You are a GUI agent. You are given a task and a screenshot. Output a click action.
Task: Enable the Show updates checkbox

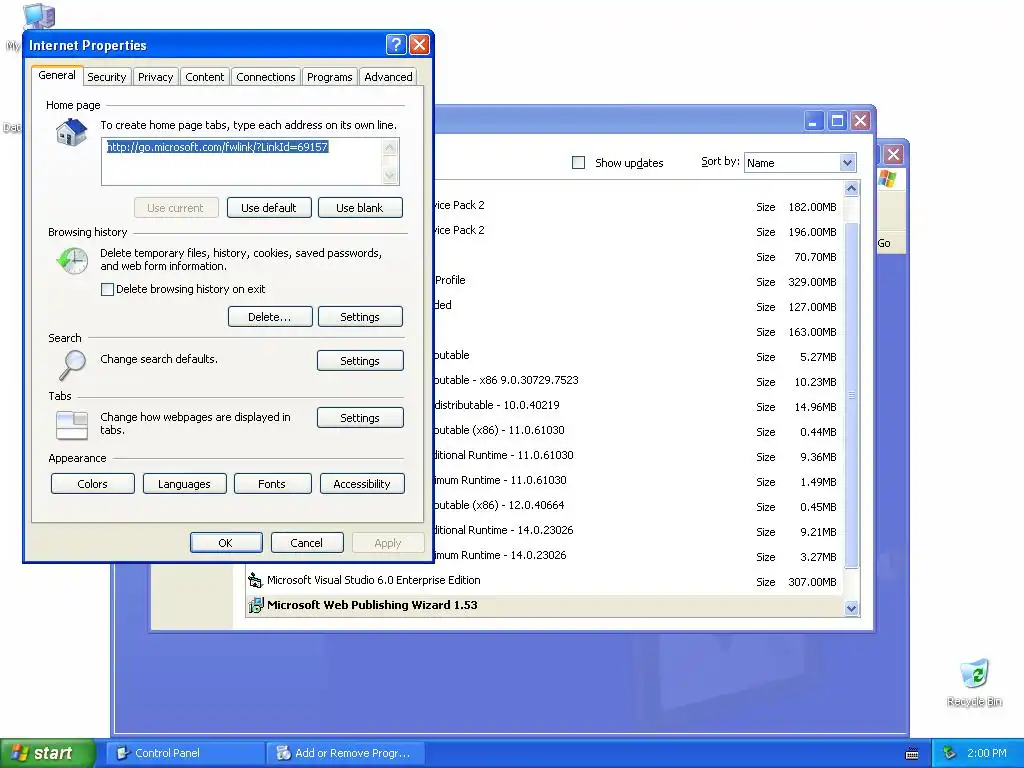click(579, 163)
